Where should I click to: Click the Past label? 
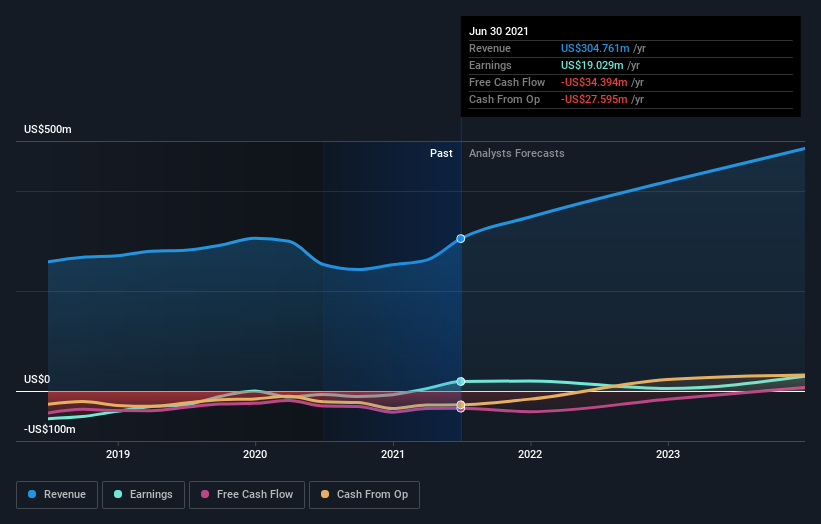pyautogui.click(x=441, y=153)
